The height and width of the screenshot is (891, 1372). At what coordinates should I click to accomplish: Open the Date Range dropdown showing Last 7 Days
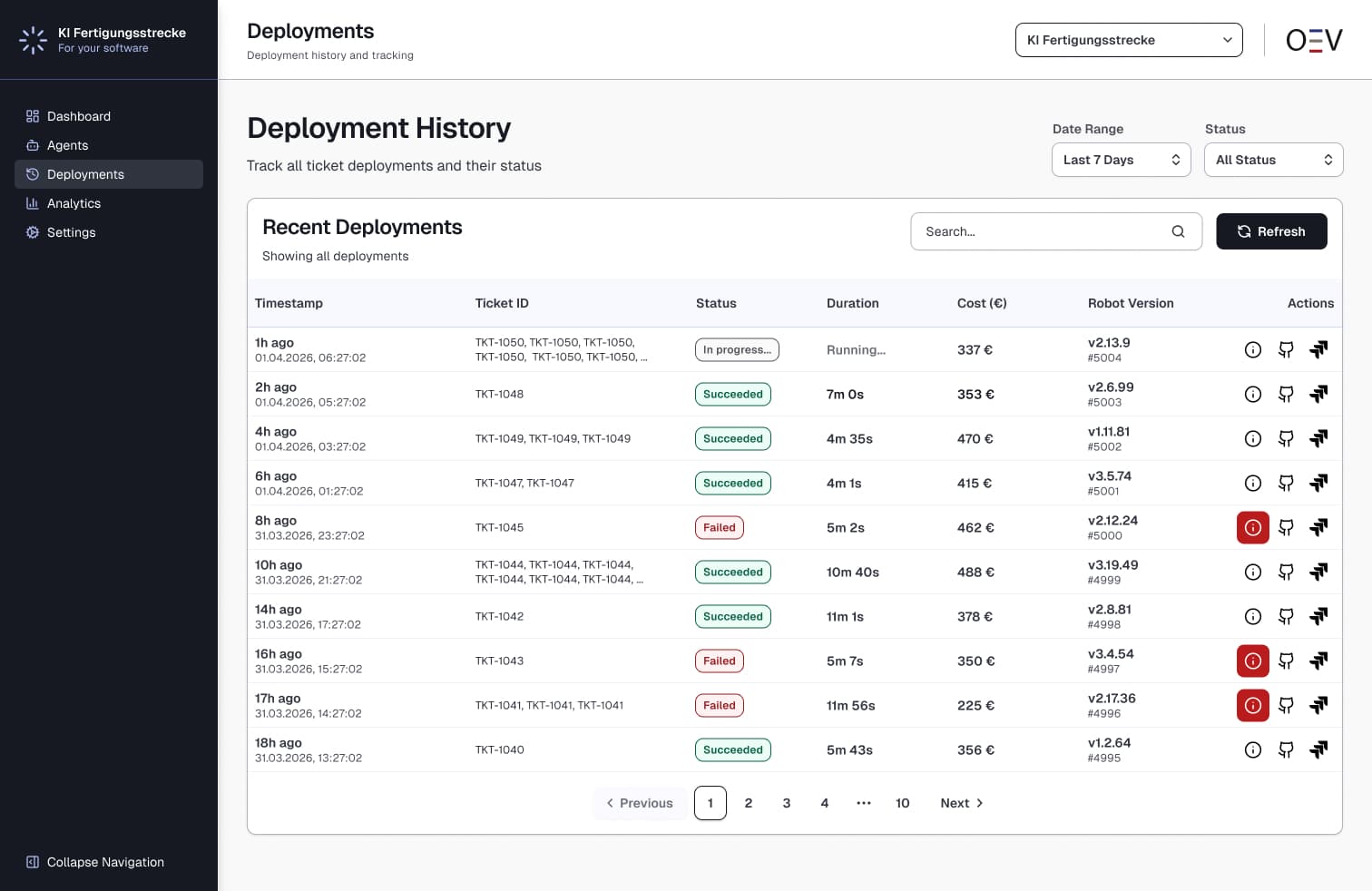click(x=1121, y=160)
